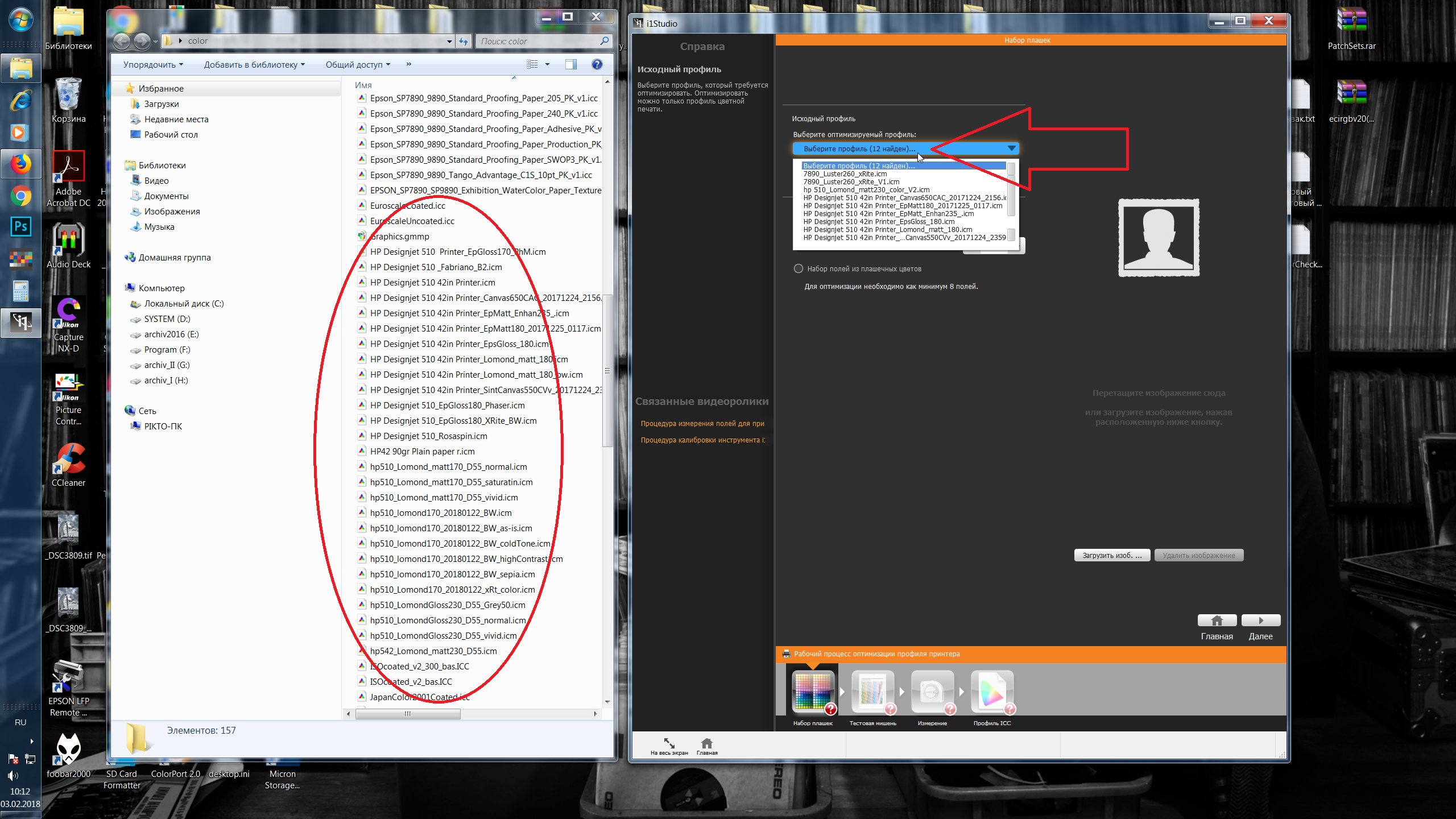Launch Firefox from the taskbar

click(x=21, y=164)
